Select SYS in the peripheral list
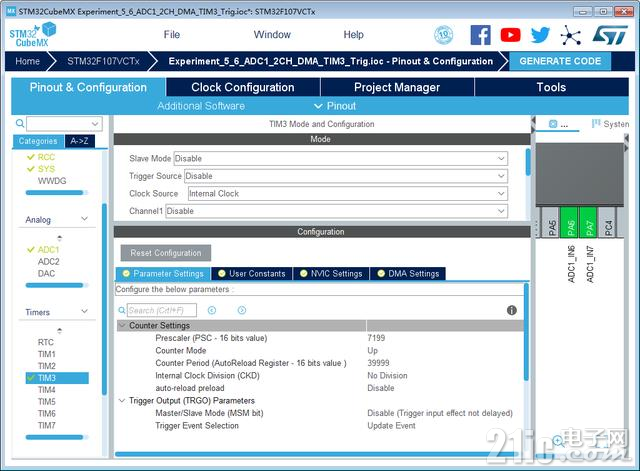 tap(46, 169)
